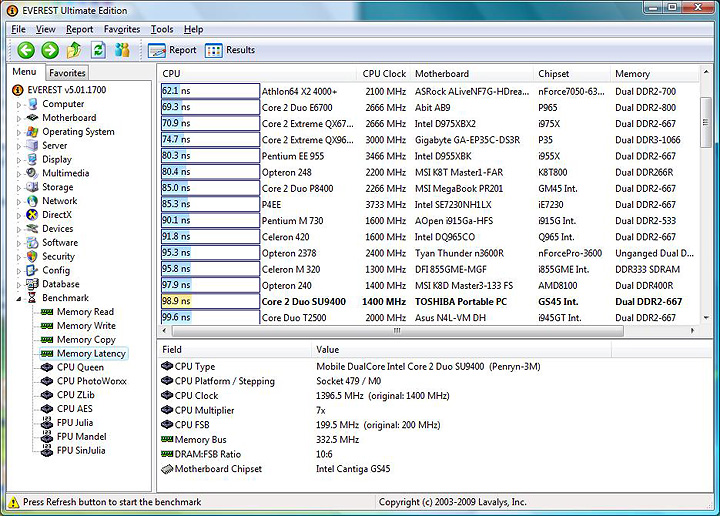The height and width of the screenshot is (516, 720).
Task: Click the Storage drive icon
Action: tap(32, 187)
